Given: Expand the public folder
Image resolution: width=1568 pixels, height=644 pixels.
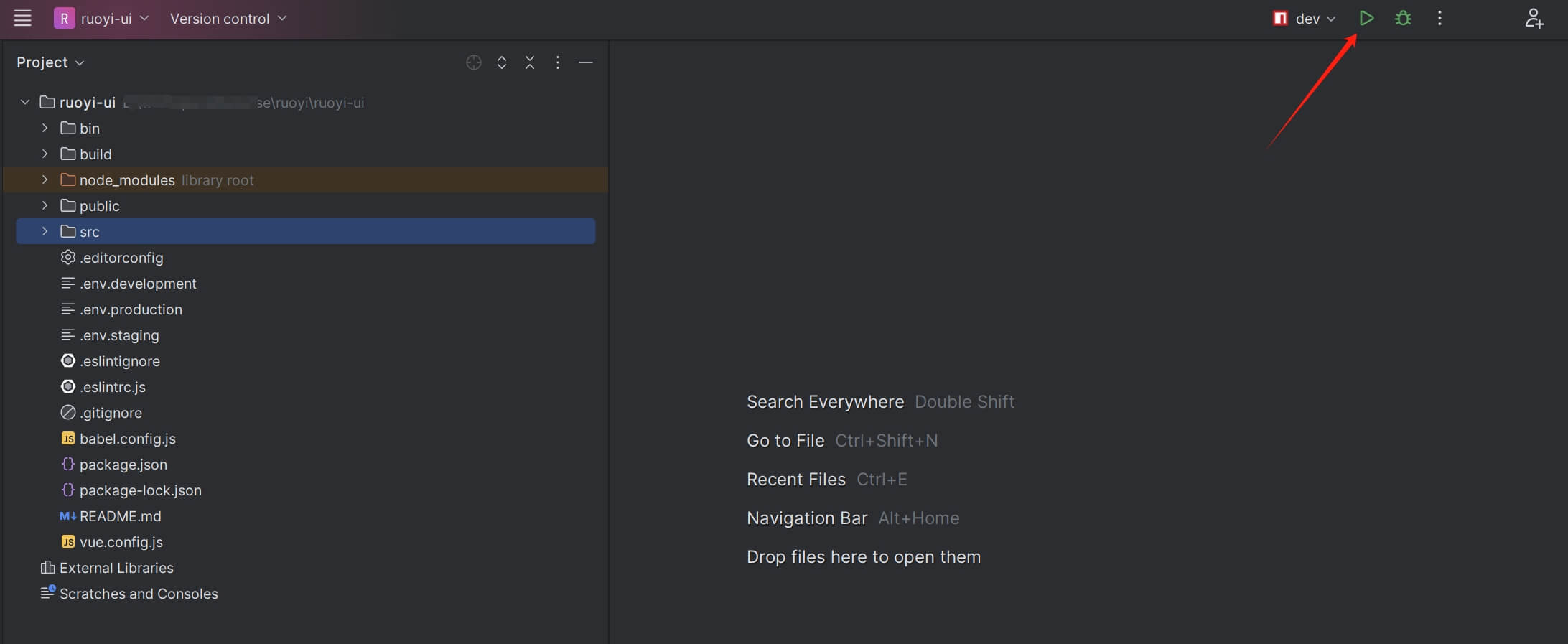Looking at the screenshot, I should [x=45, y=206].
